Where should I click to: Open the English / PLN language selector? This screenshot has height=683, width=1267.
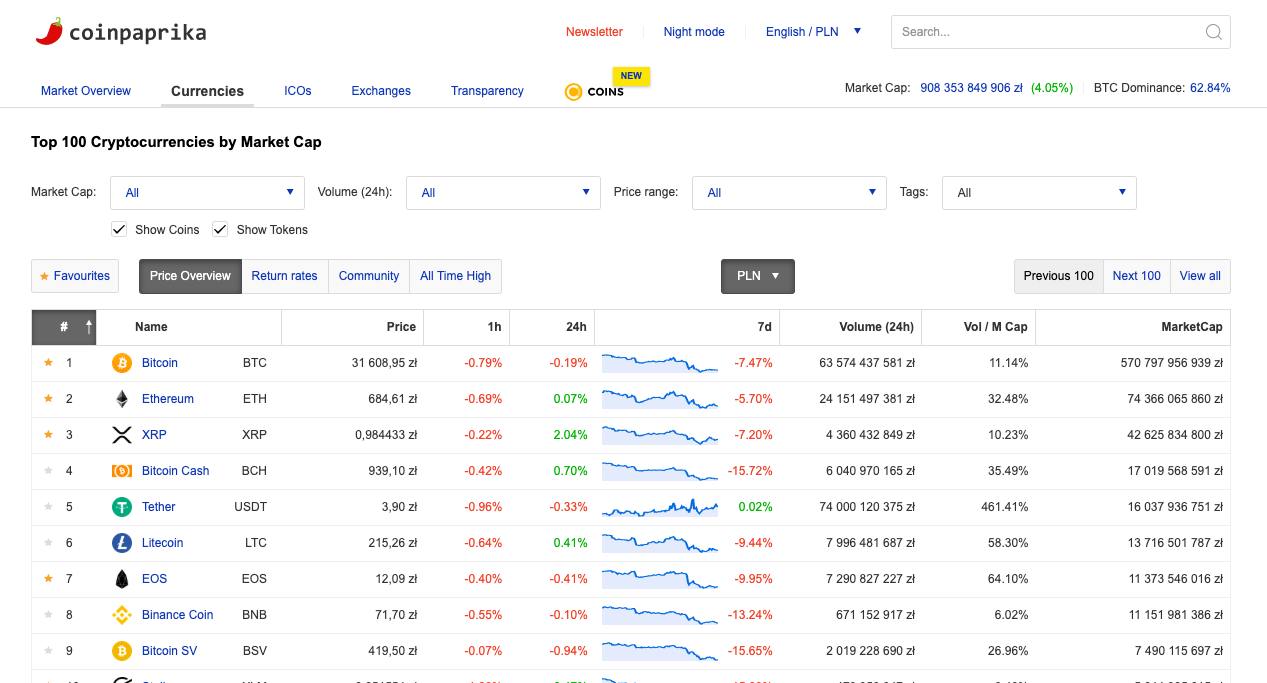point(813,32)
